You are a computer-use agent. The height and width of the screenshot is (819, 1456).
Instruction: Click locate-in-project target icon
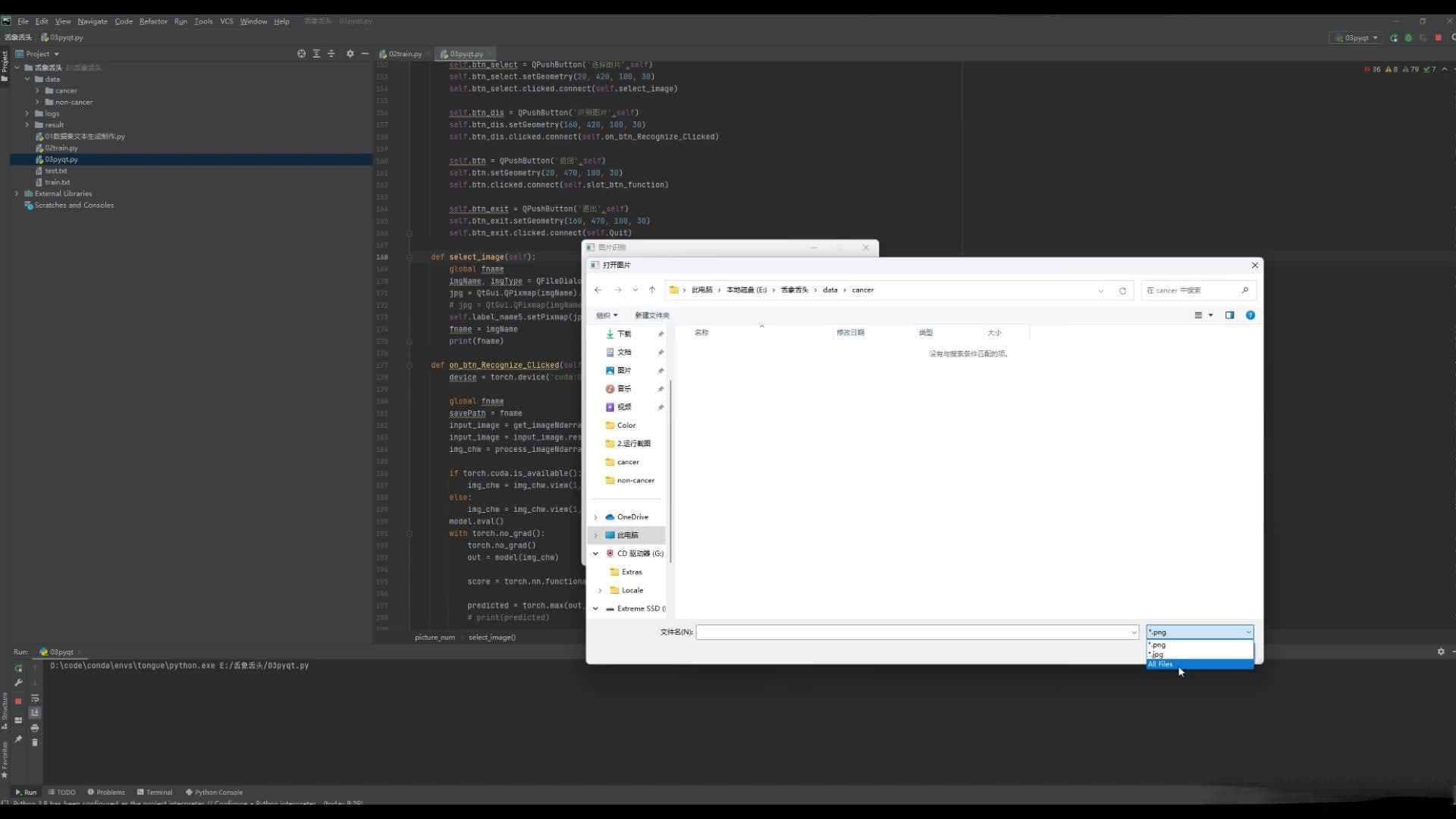point(302,54)
